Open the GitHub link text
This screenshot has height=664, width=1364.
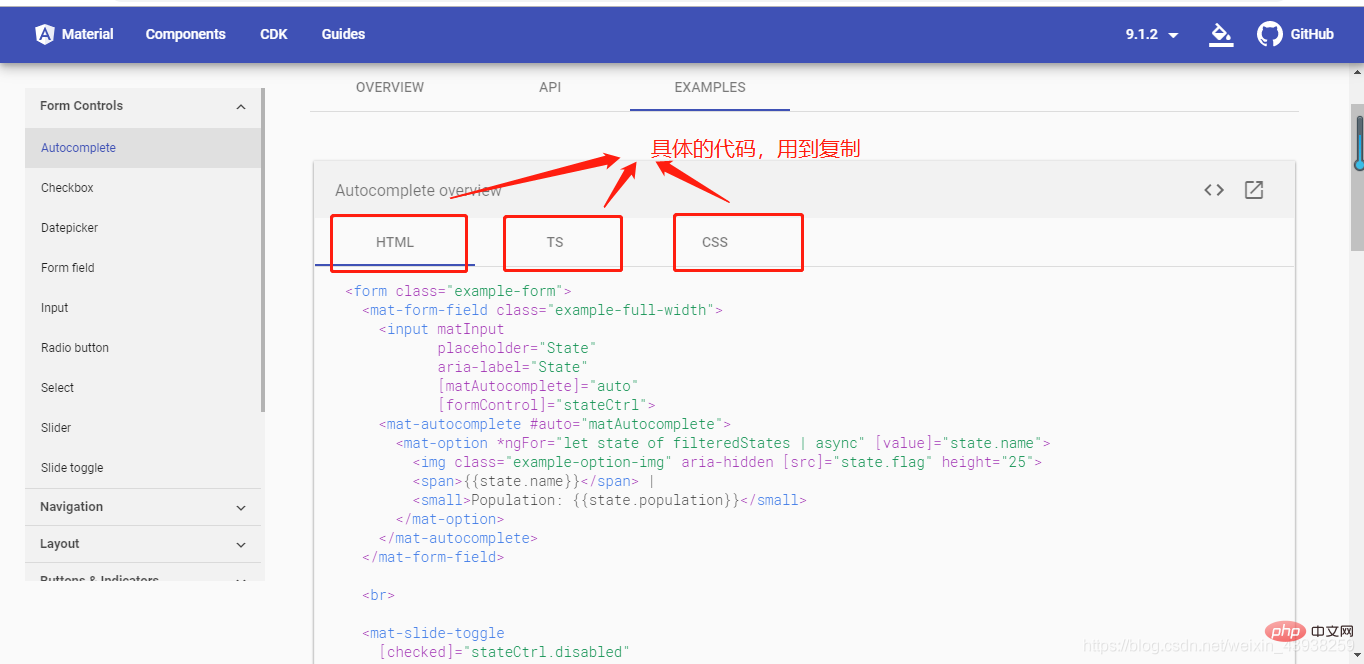point(1312,34)
